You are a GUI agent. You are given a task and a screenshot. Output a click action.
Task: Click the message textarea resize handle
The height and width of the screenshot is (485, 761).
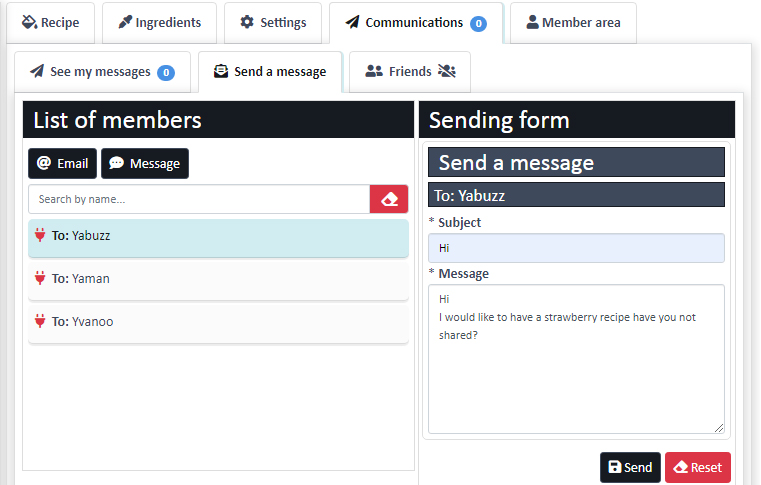[x=719, y=428]
